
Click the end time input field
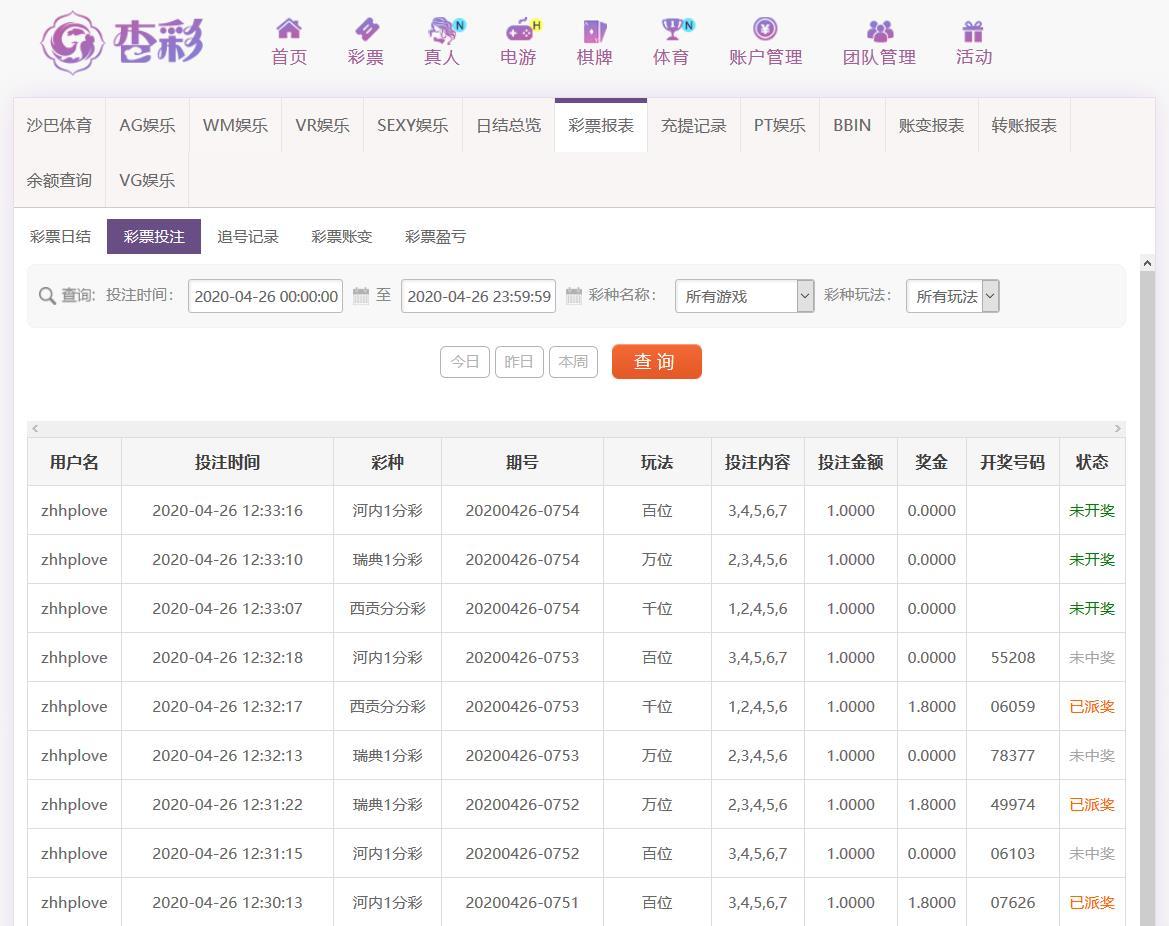point(478,296)
